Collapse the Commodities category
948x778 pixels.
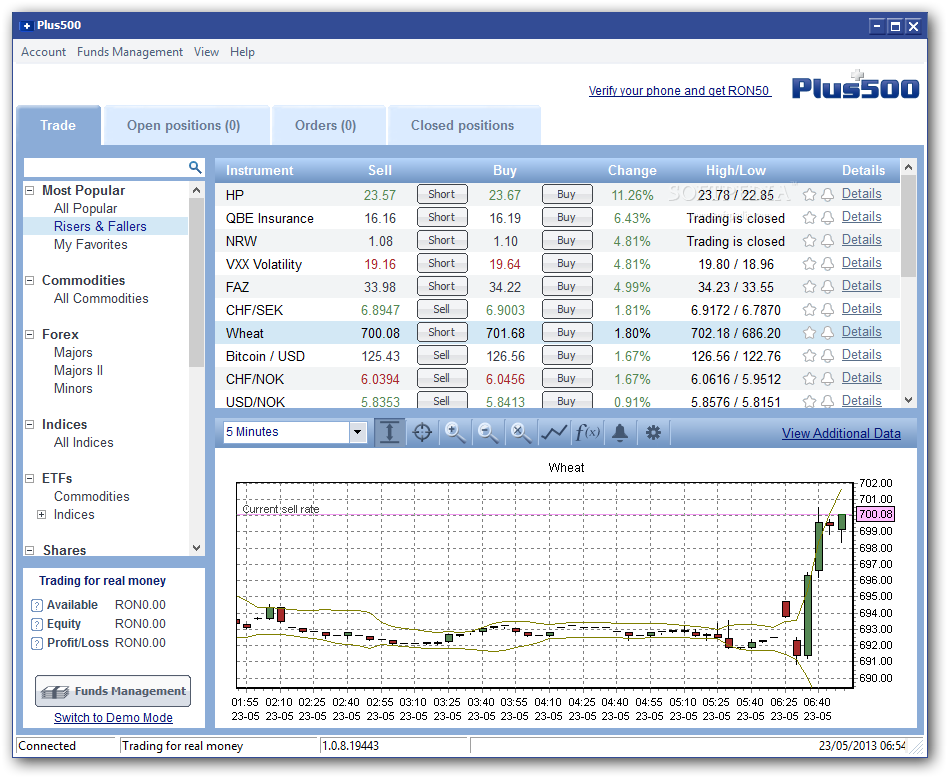pos(29,280)
